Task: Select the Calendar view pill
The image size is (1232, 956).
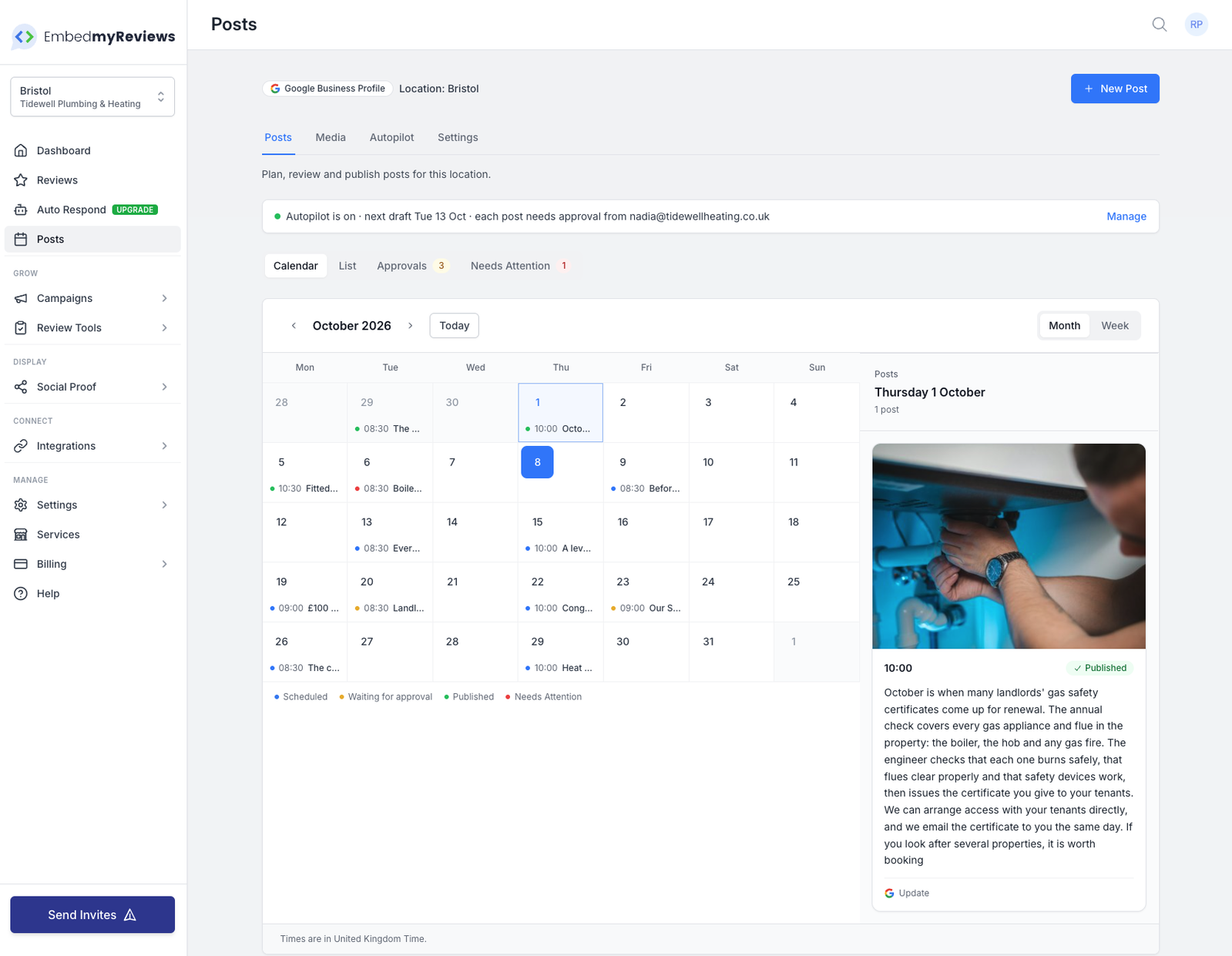Action: coord(295,266)
